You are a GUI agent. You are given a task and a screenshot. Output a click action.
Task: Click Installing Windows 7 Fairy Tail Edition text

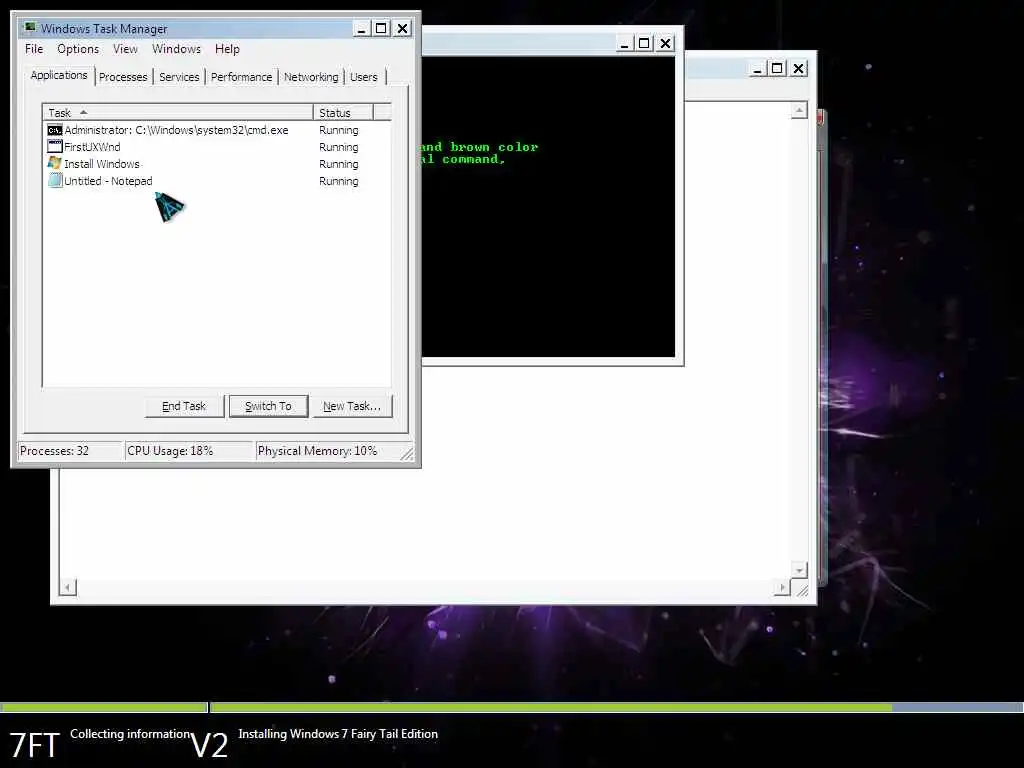338,734
